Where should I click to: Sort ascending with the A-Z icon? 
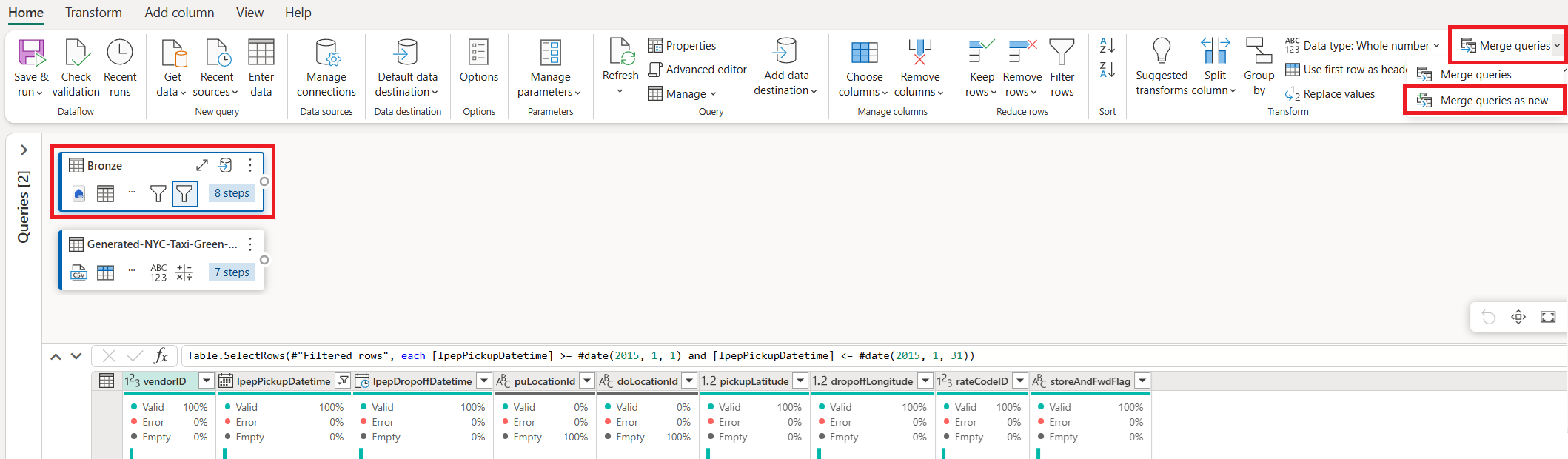pyautogui.click(x=1108, y=45)
